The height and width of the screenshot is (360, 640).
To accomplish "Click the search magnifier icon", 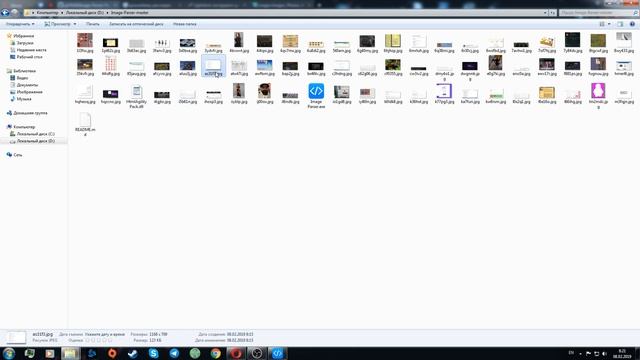I will click(x=635, y=13).
